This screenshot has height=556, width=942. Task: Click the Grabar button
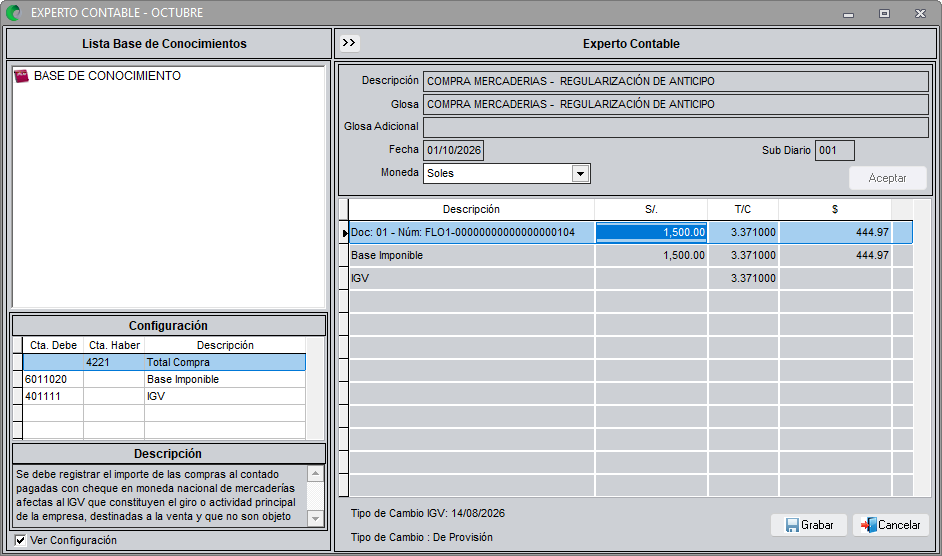click(809, 525)
